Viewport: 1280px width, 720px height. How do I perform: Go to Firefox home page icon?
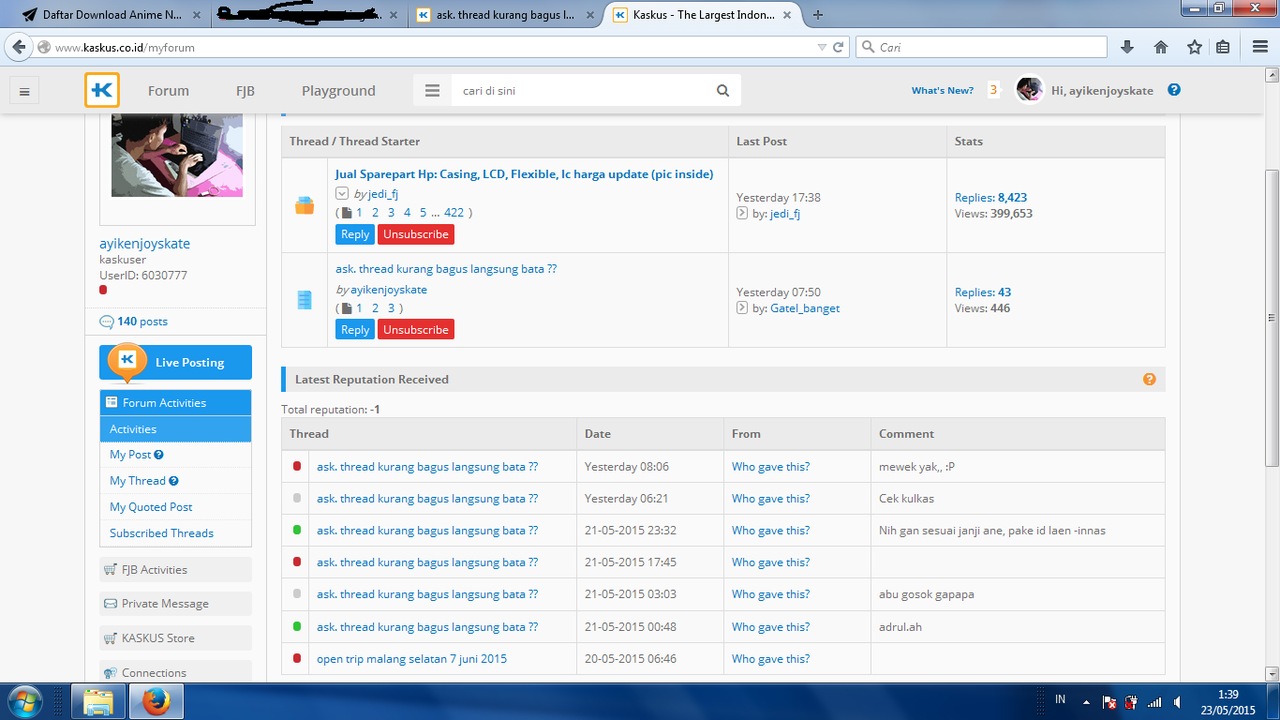[x=1161, y=47]
